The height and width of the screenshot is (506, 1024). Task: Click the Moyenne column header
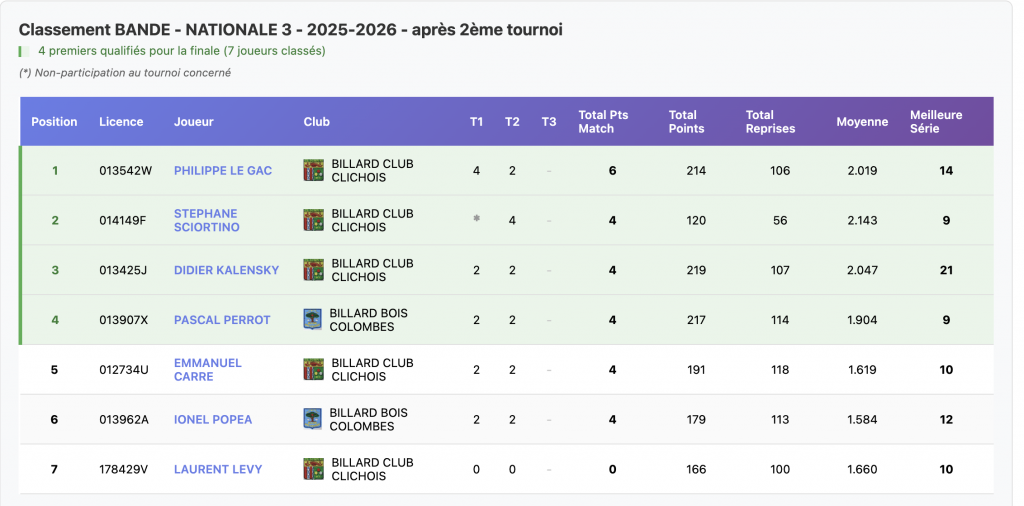(861, 122)
